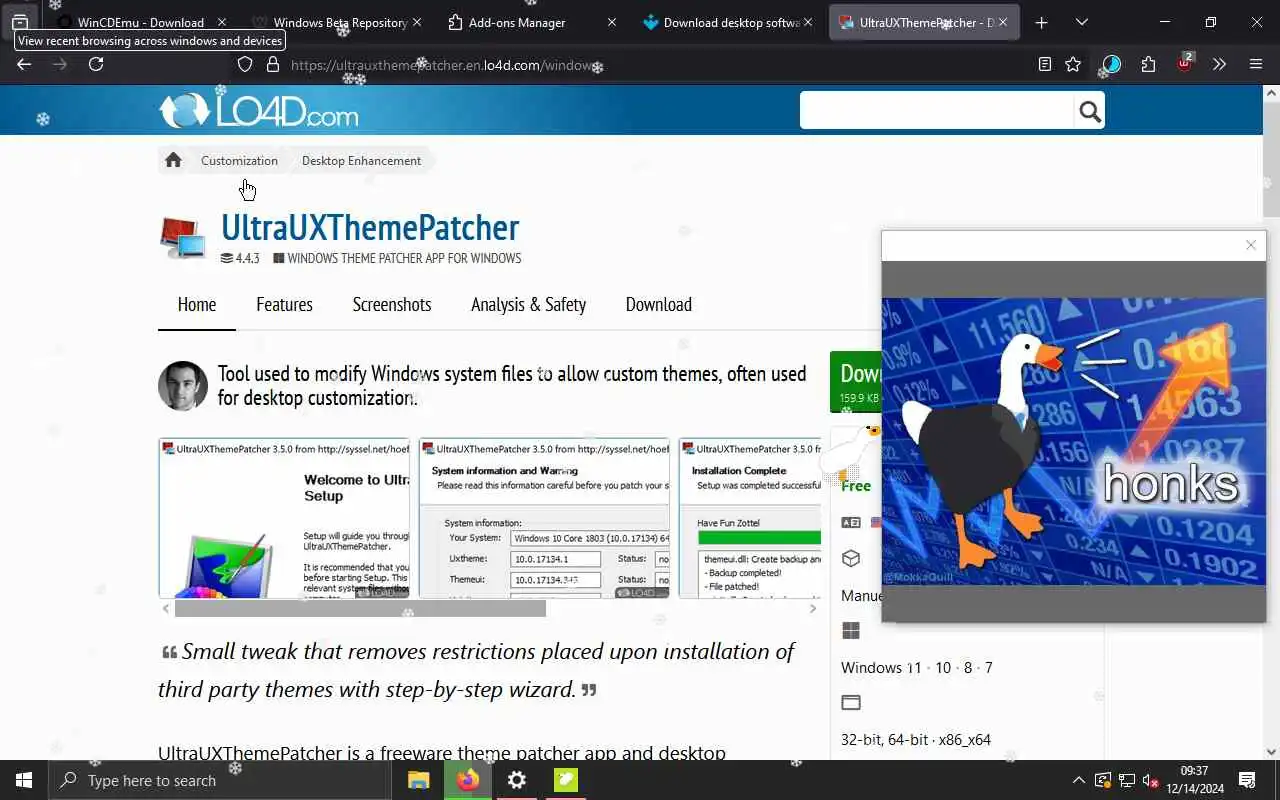Open the Firefox application menu

coord(1256,64)
